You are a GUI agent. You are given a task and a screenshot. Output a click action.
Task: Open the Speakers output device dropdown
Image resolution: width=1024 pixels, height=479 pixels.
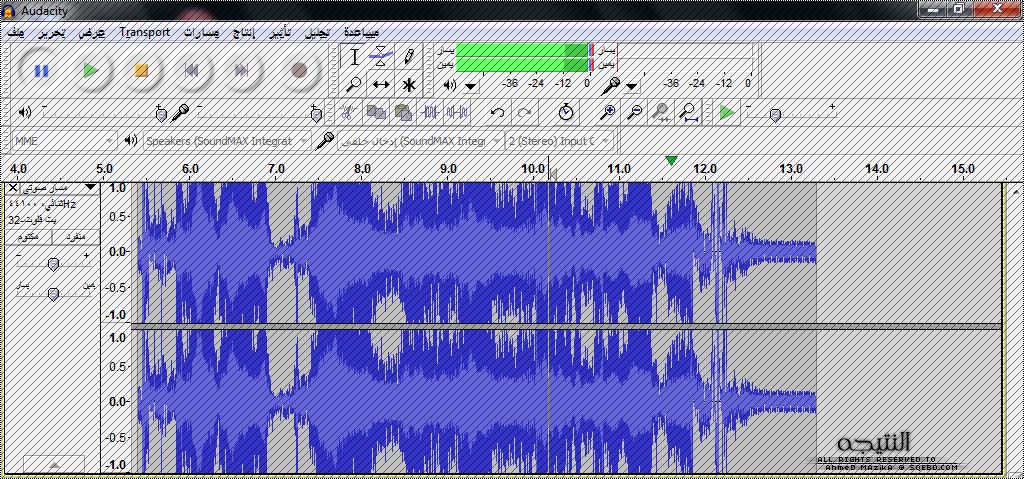coord(225,141)
